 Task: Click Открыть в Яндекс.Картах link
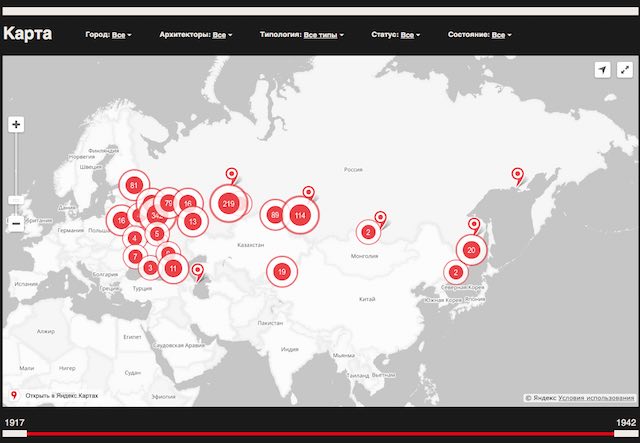pos(62,396)
